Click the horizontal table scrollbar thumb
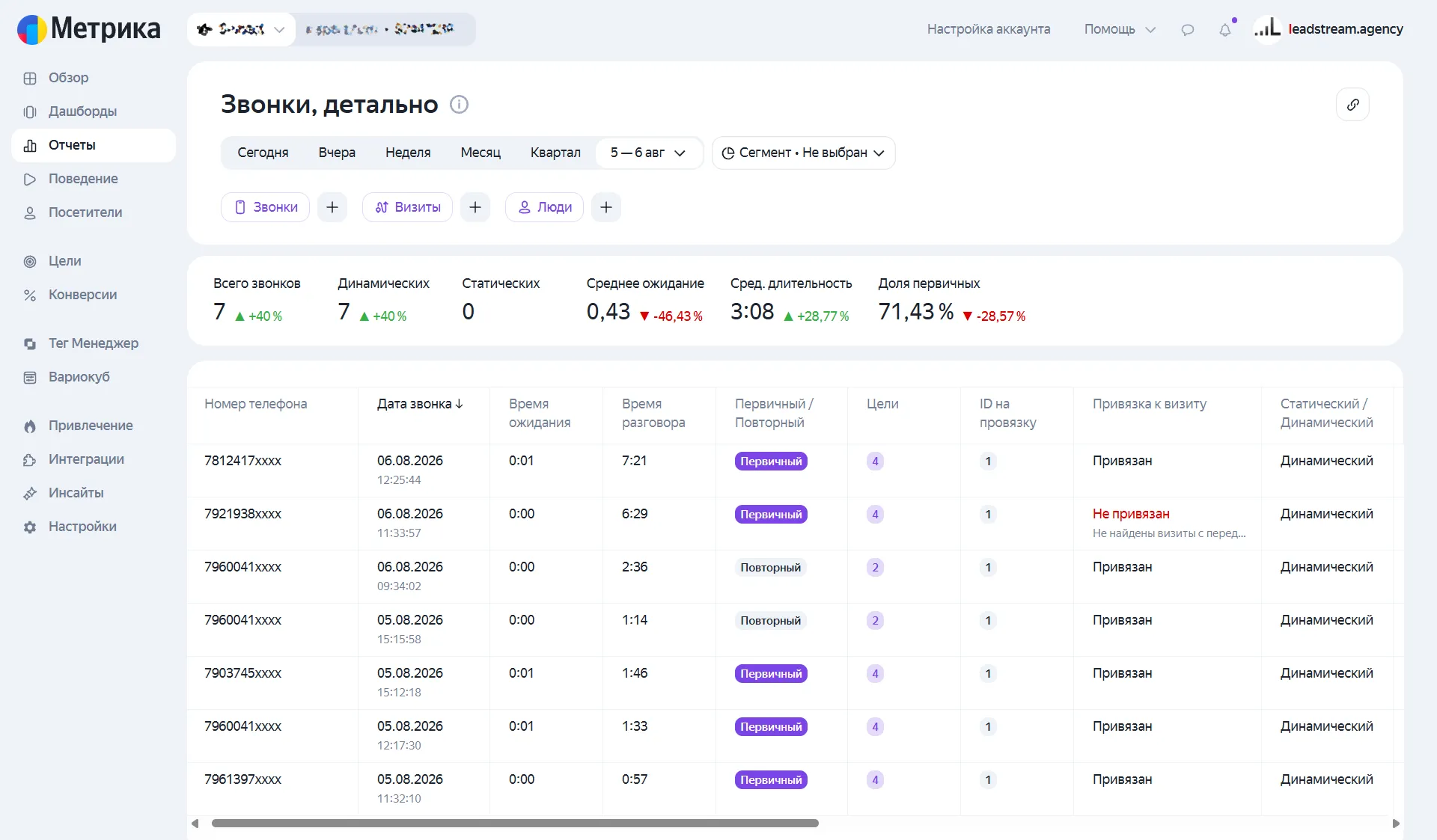This screenshot has height=840, width=1437. pyautogui.click(x=515, y=824)
